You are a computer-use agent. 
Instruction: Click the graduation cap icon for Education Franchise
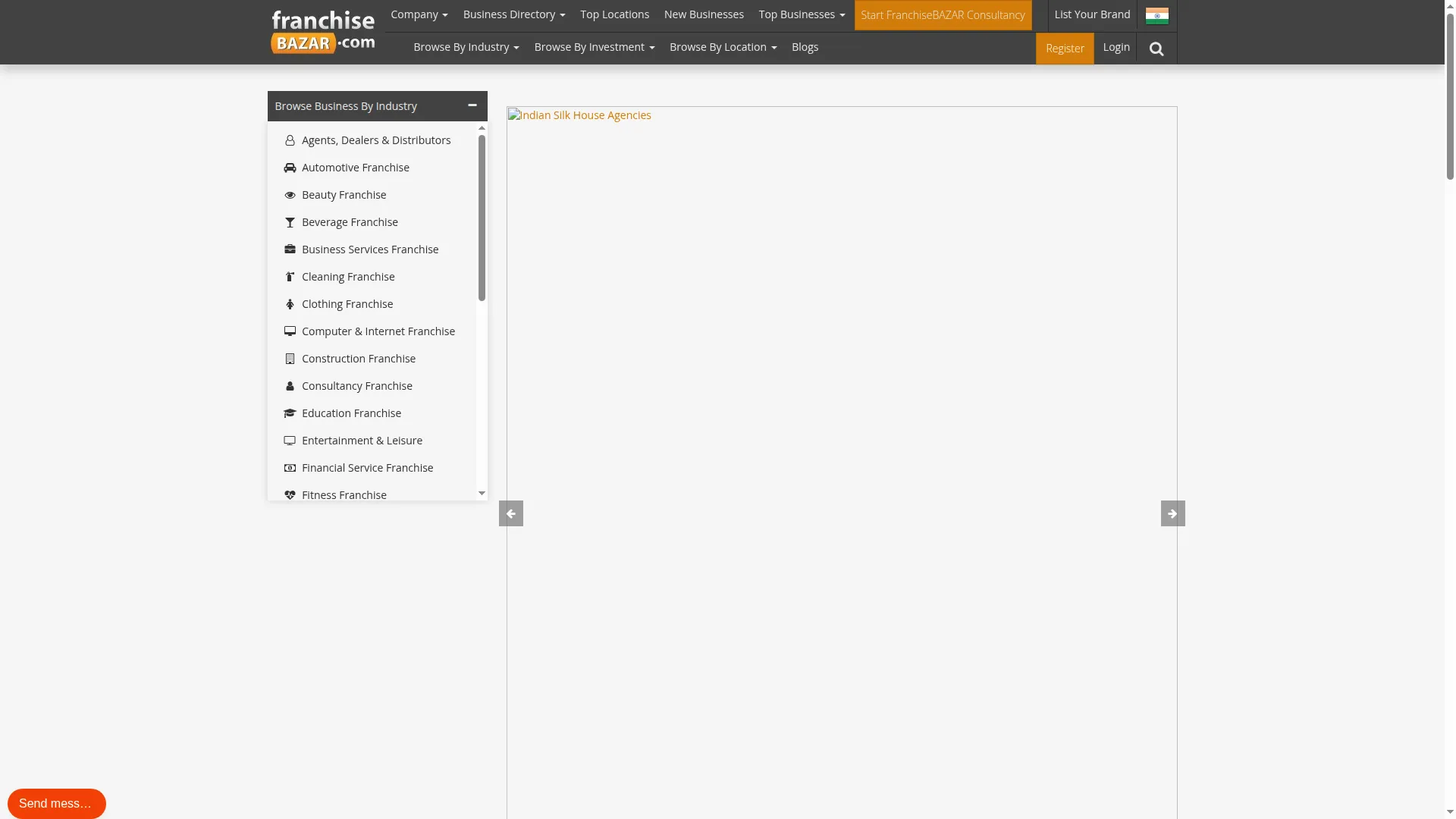pyautogui.click(x=290, y=413)
